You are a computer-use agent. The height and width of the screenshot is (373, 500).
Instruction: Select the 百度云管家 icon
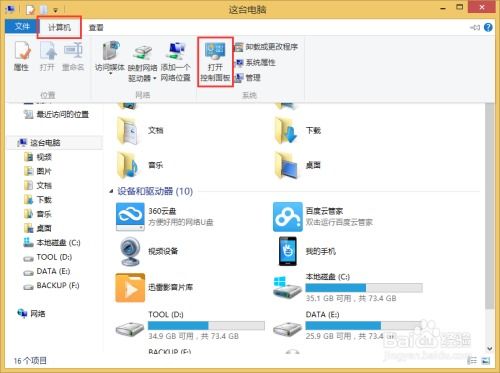288,217
